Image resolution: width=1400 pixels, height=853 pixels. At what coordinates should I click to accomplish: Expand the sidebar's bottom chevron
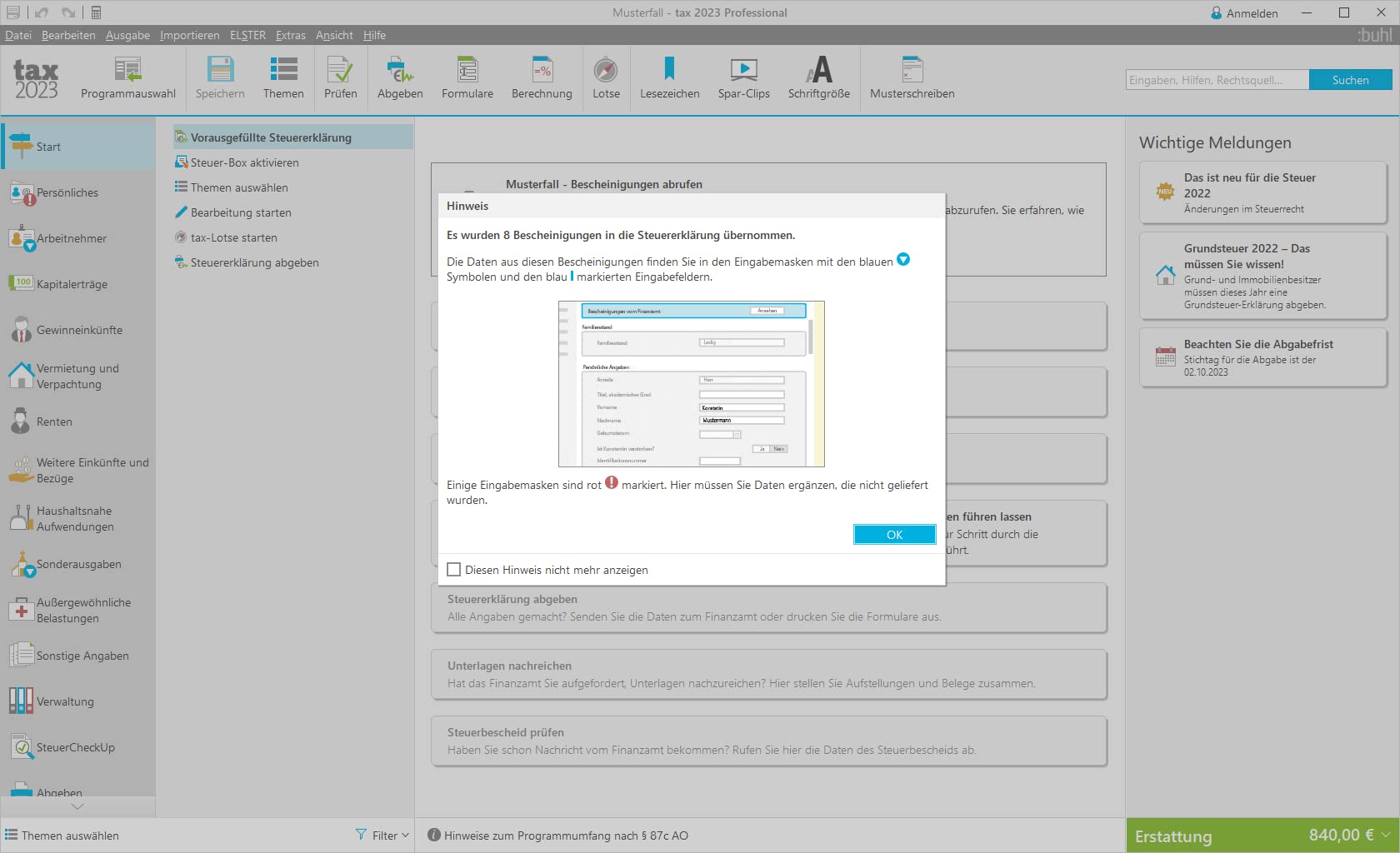coord(77,806)
